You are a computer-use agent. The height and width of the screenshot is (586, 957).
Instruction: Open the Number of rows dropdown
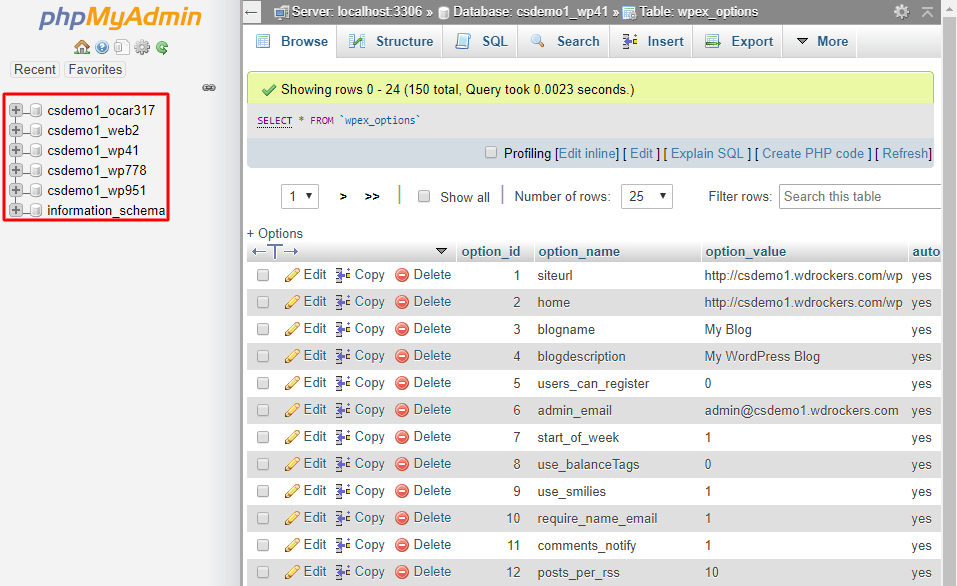tap(647, 196)
